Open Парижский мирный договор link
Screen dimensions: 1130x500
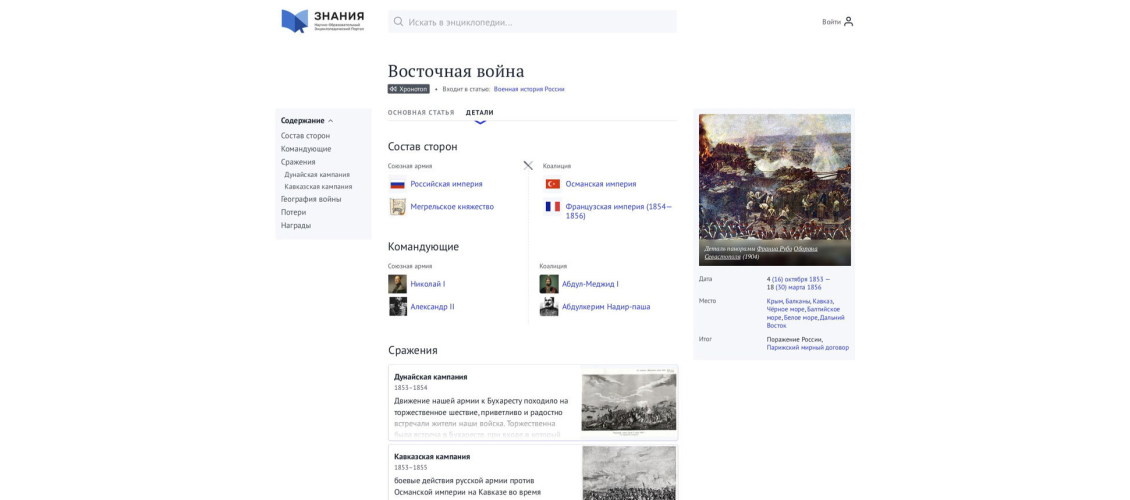pyautogui.click(x=808, y=347)
